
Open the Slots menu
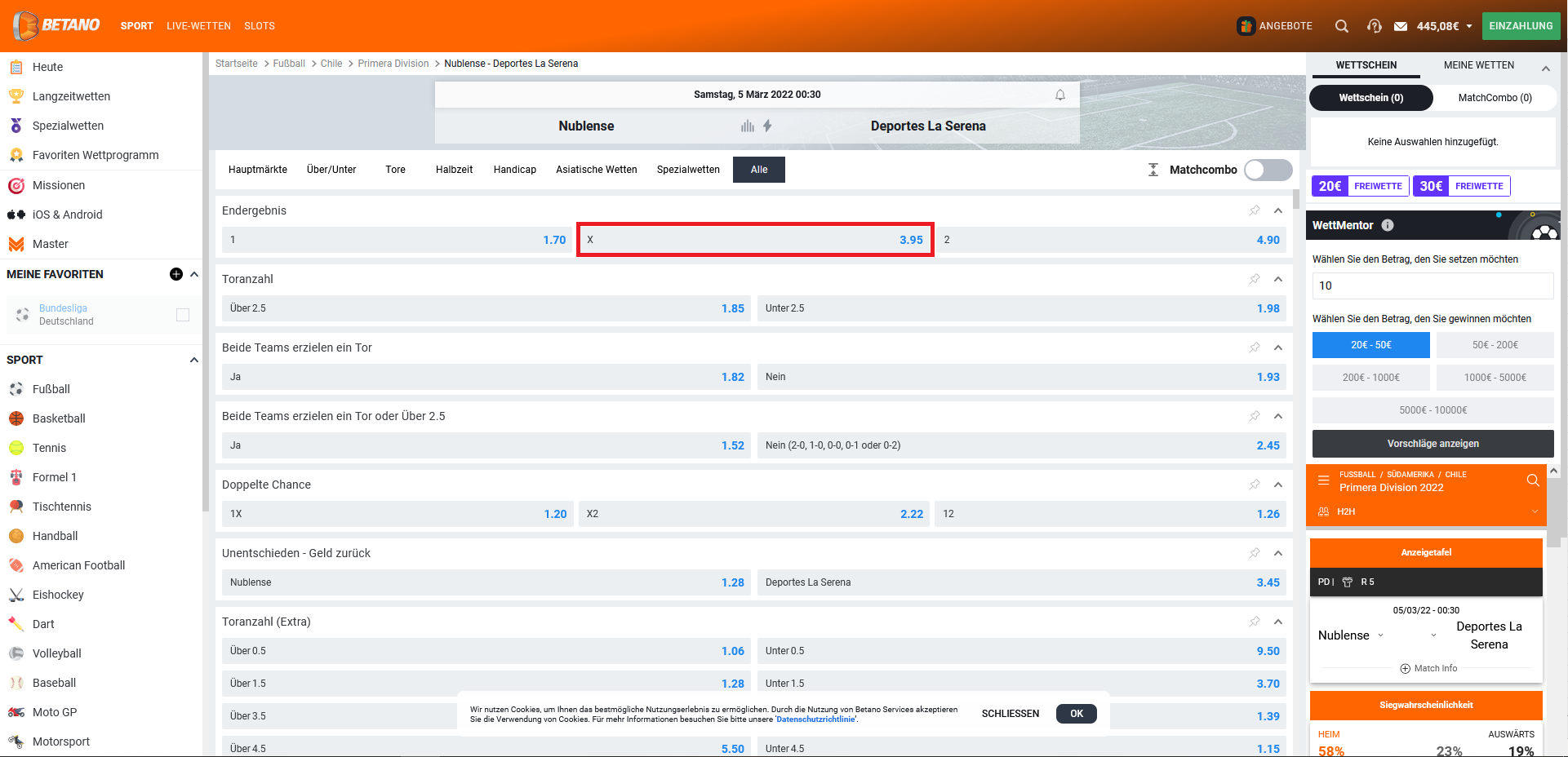[x=260, y=26]
